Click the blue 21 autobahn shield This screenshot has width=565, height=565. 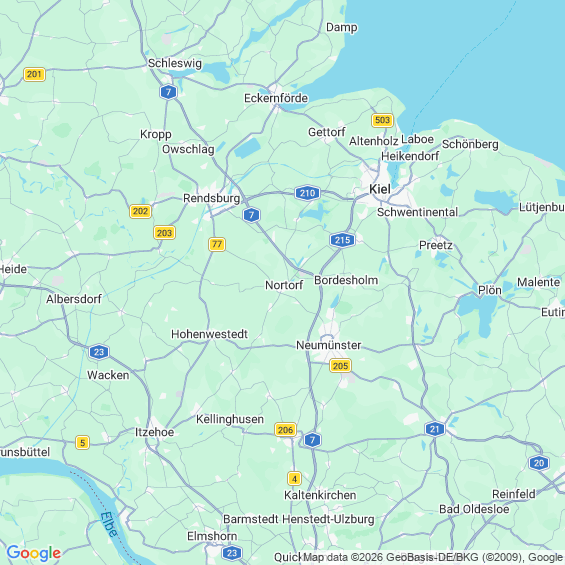pos(435,429)
